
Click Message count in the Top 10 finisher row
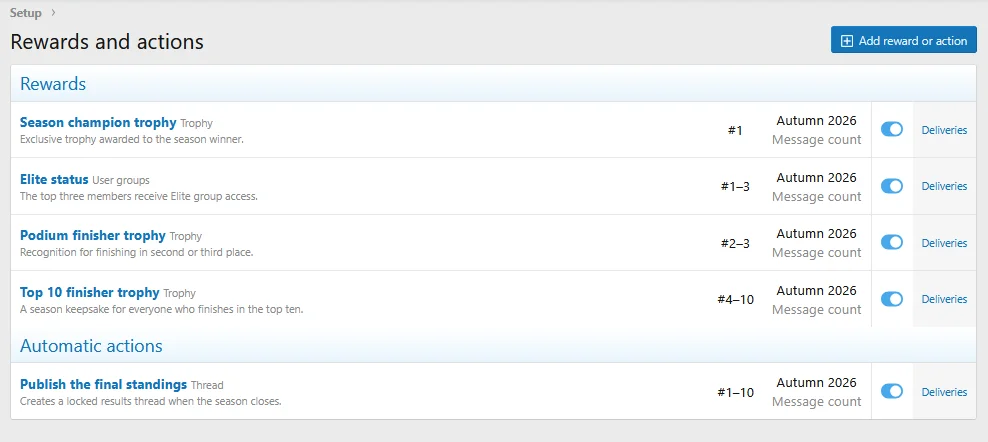tap(816, 310)
